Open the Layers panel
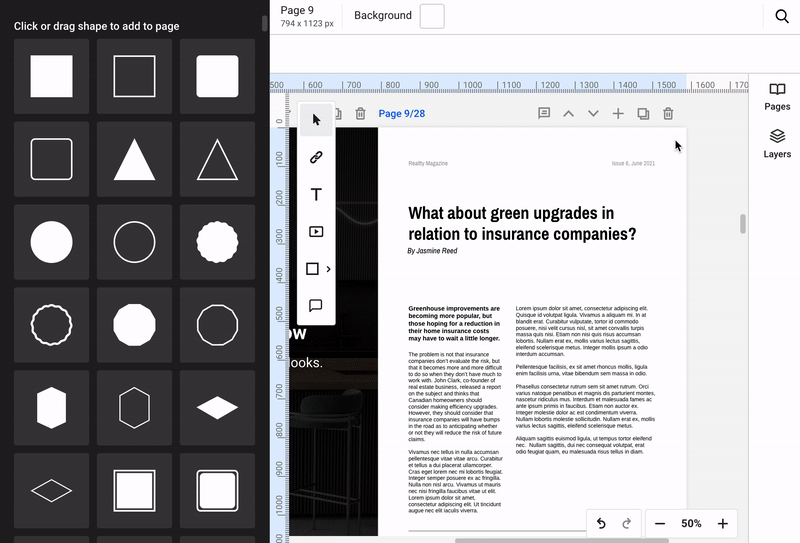 (x=777, y=144)
